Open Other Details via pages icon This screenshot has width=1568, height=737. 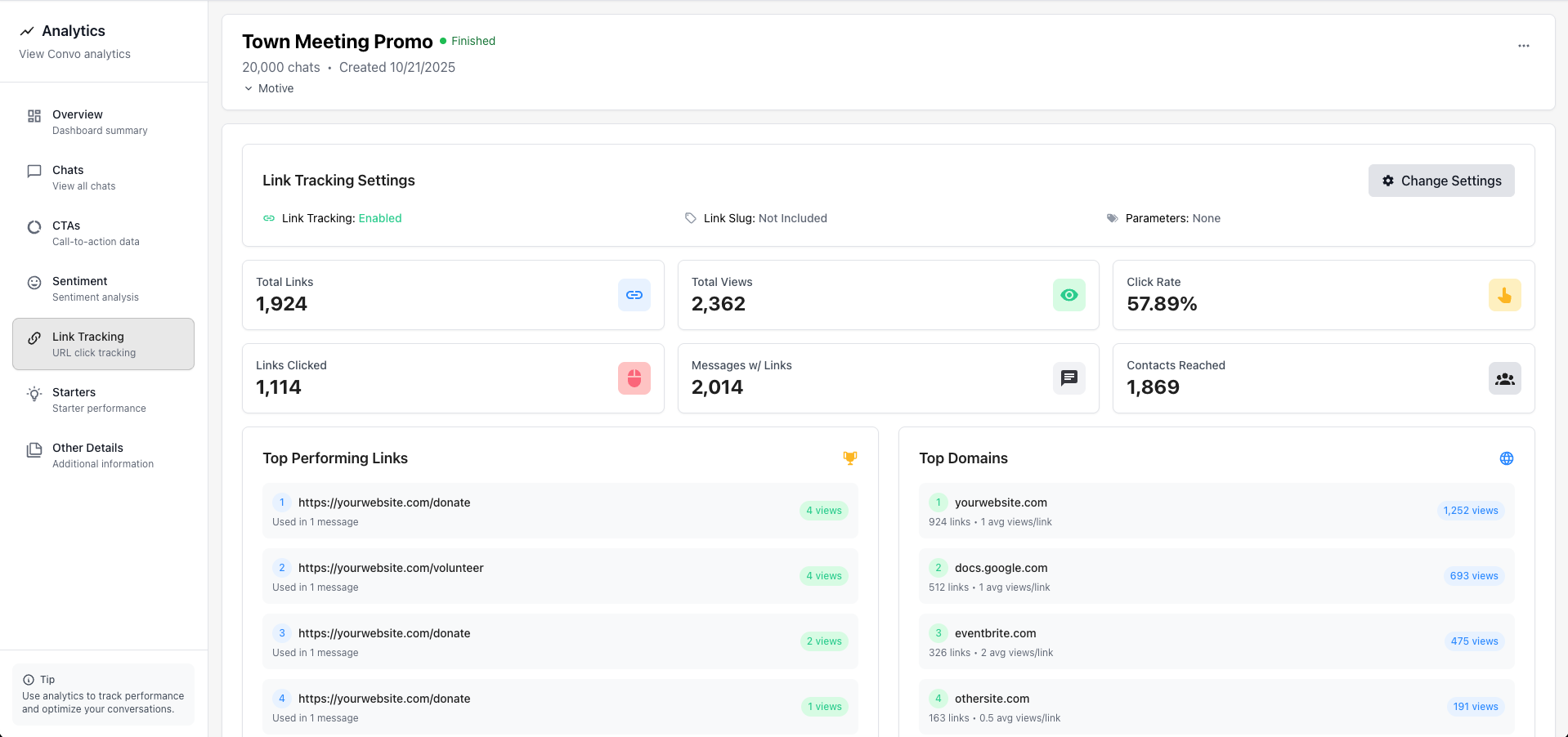point(34,449)
